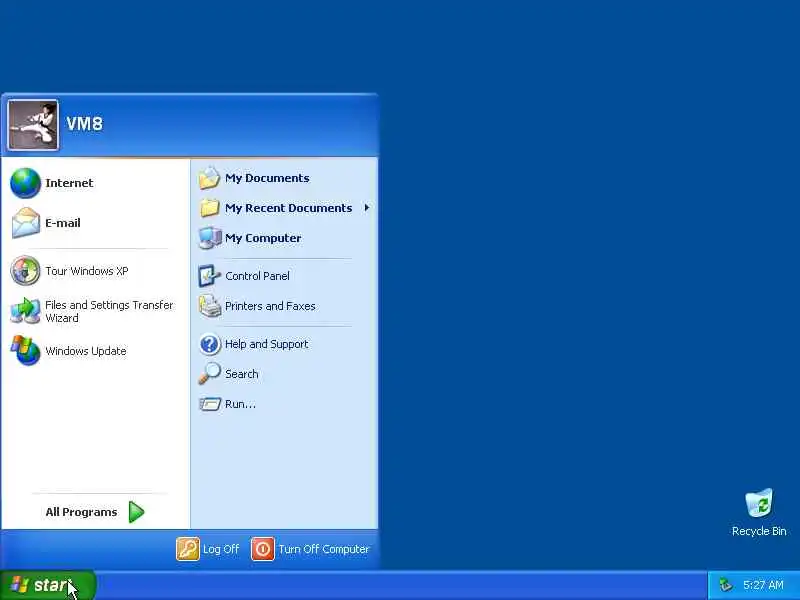Select Help and Support menu label
Image resolution: width=800 pixels, height=600 pixels.
pyautogui.click(x=267, y=344)
